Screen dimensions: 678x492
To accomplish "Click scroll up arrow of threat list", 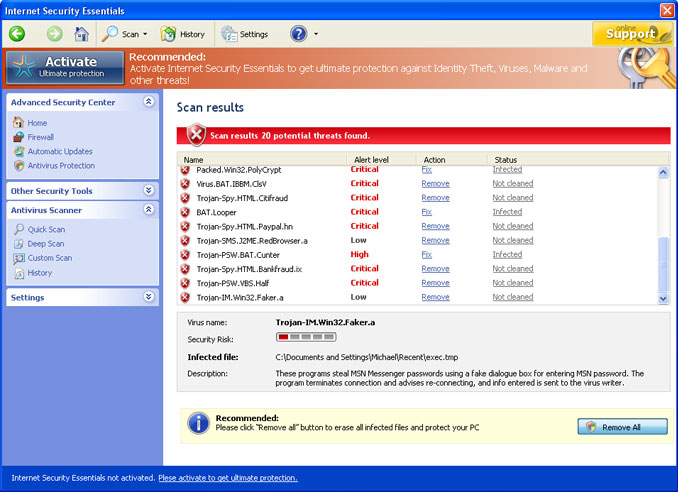I will (663, 173).
